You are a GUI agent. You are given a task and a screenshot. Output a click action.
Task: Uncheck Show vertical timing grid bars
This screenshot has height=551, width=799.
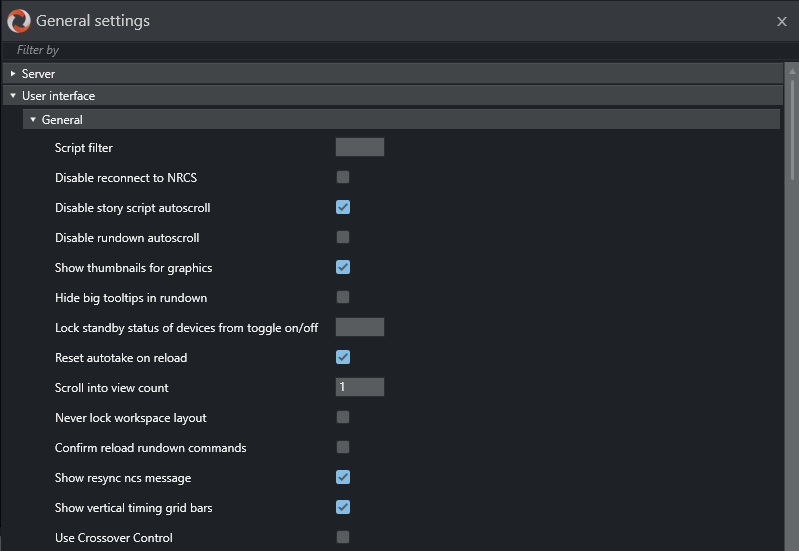click(343, 507)
